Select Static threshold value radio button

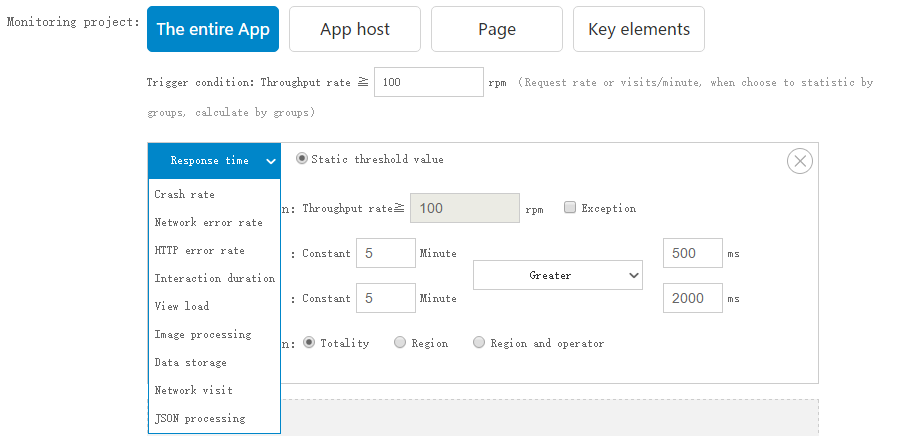(x=301, y=159)
